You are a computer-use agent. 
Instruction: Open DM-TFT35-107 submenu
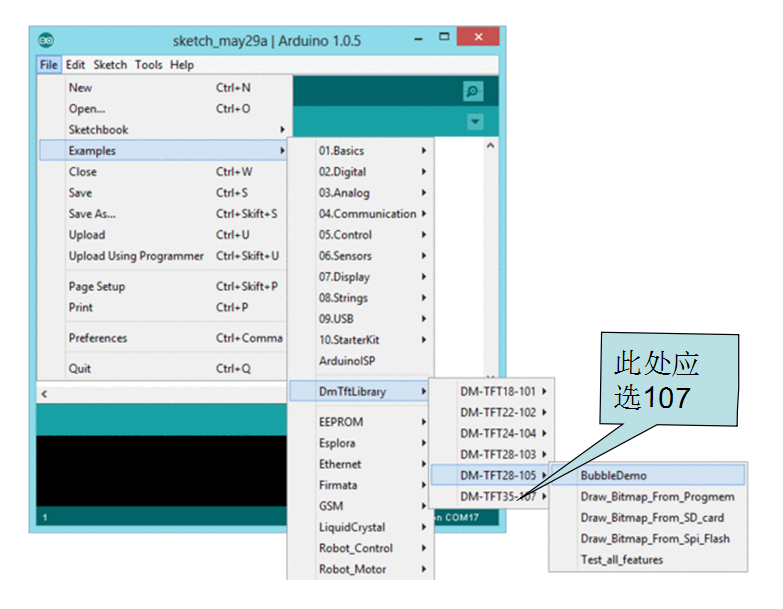[x=491, y=496]
